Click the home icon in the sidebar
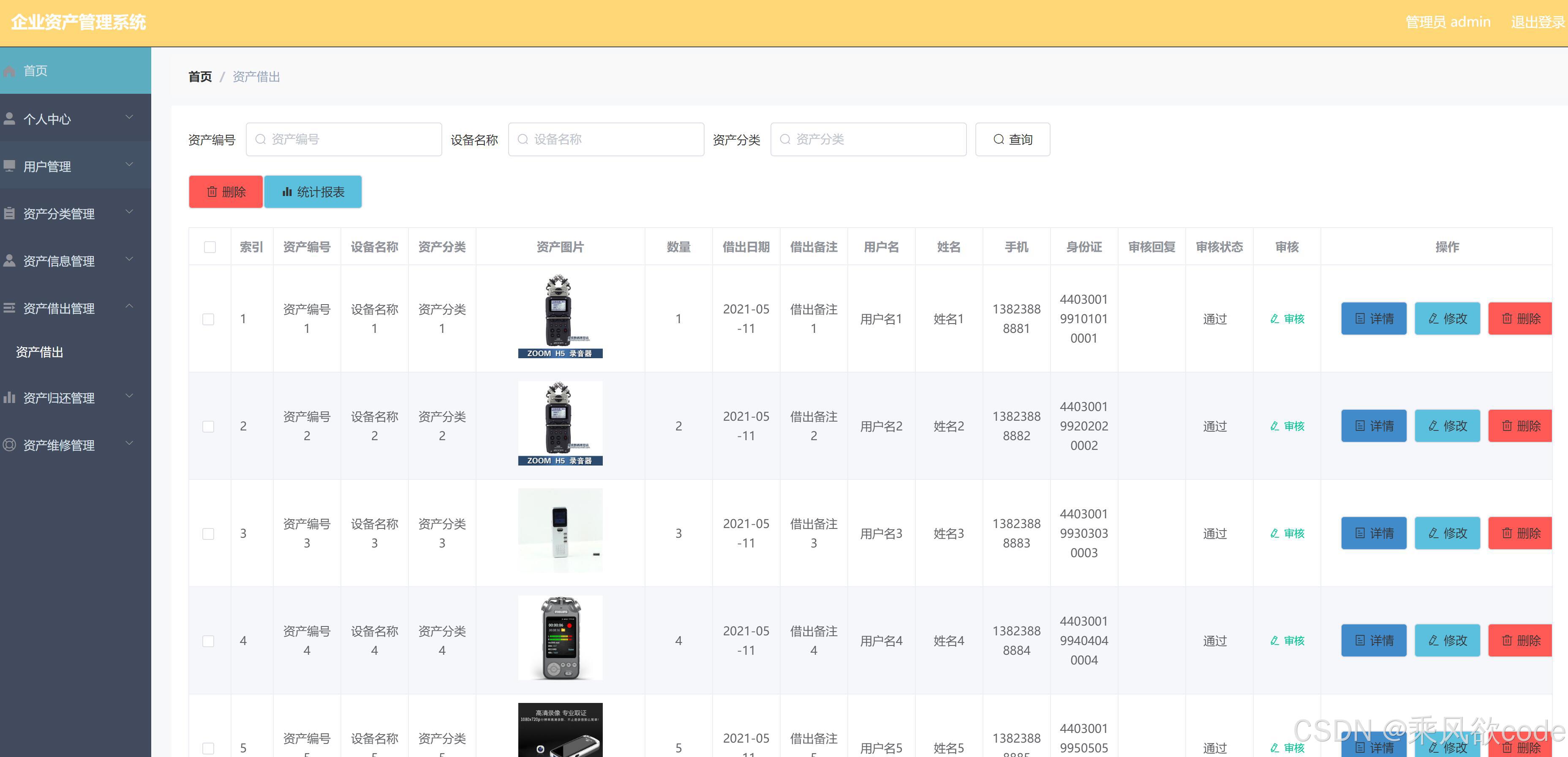 coord(9,71)
